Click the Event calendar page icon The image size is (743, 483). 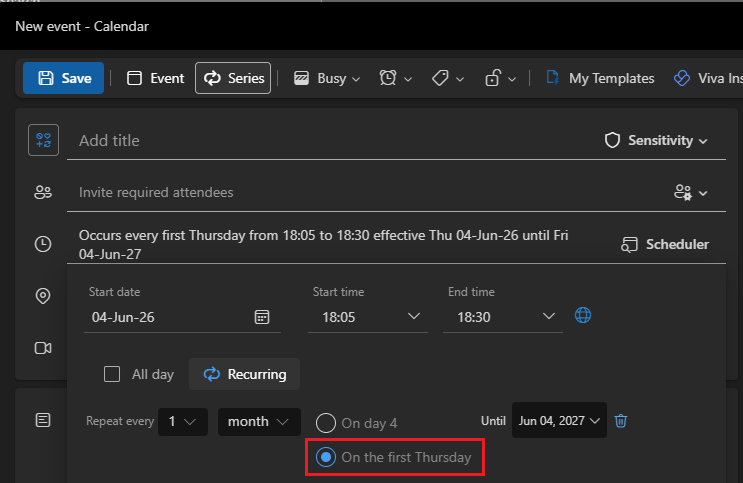click(135, 78)
